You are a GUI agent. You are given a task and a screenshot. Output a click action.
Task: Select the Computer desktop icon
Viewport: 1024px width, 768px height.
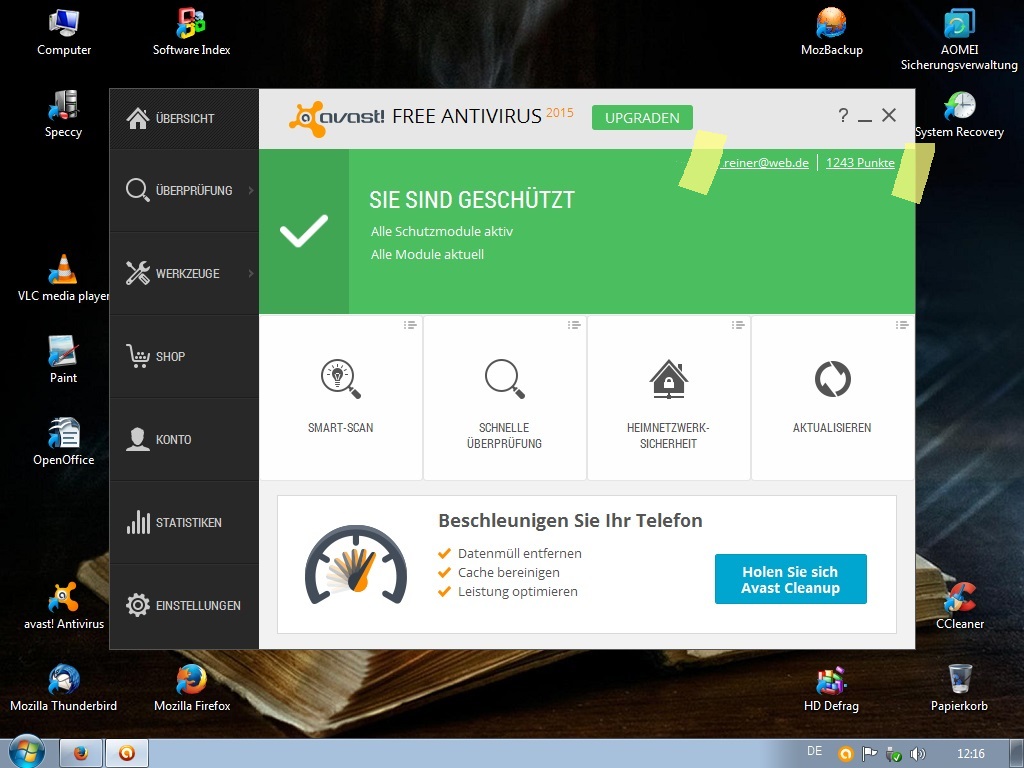point(63,32)
